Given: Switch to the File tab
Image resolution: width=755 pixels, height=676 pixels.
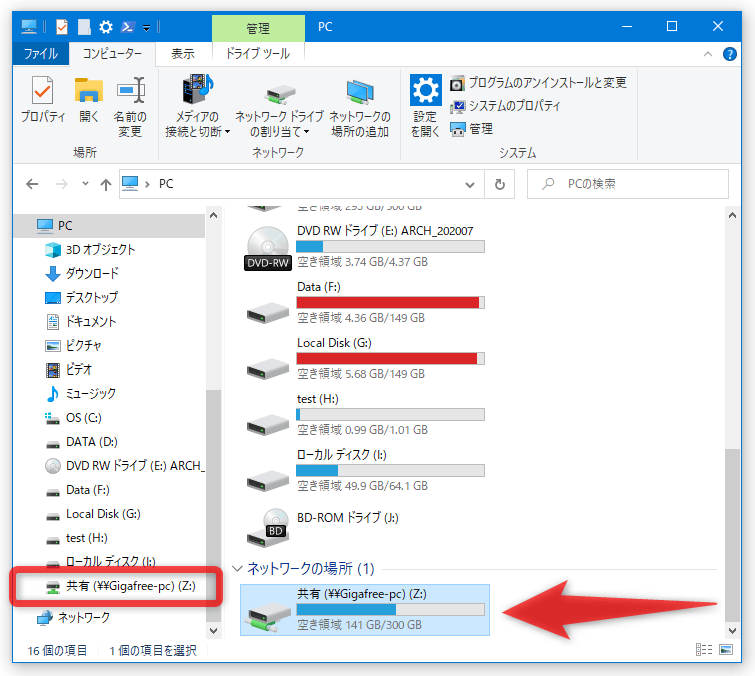Looking at the screenshot, I should point(41,53).
